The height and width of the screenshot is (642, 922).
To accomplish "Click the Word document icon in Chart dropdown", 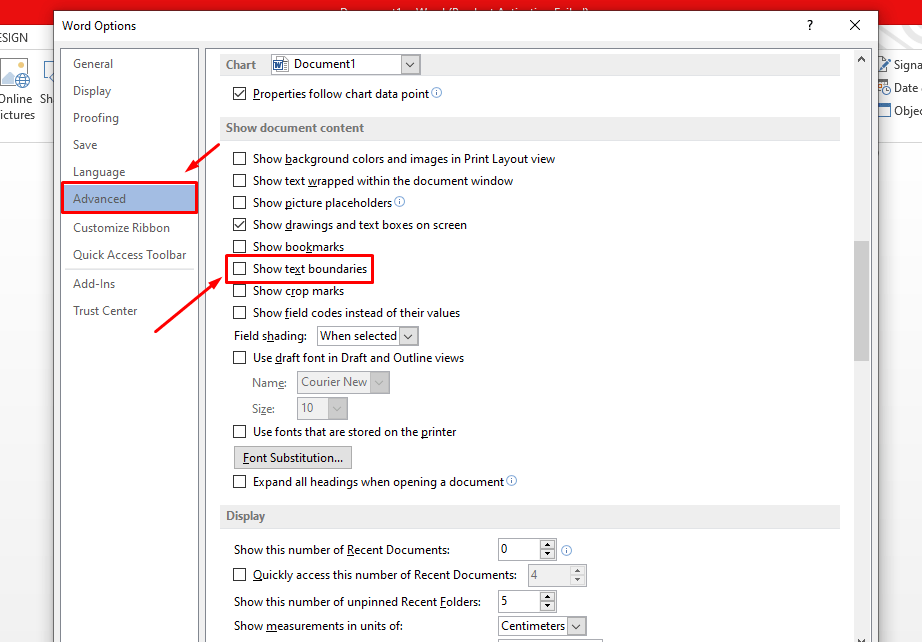I will [281, 64].
